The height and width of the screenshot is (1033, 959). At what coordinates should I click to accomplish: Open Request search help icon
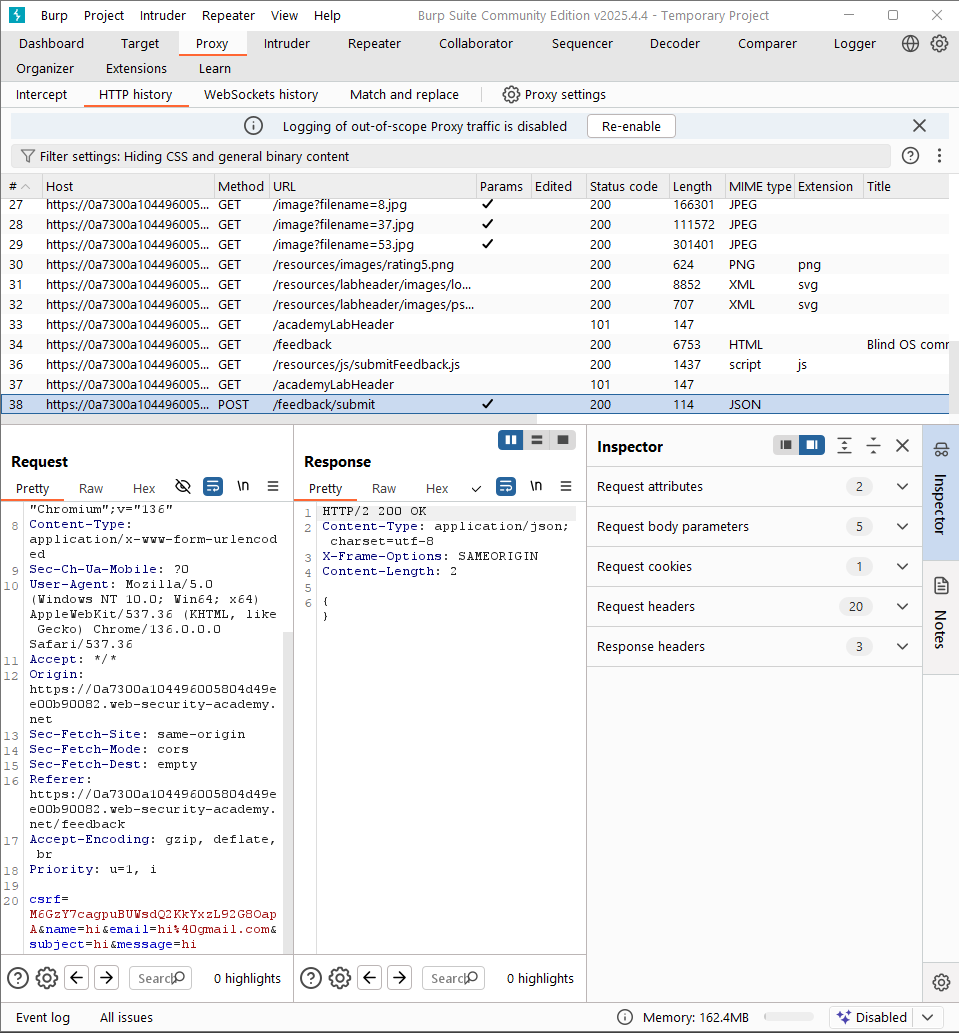(18, 978)
